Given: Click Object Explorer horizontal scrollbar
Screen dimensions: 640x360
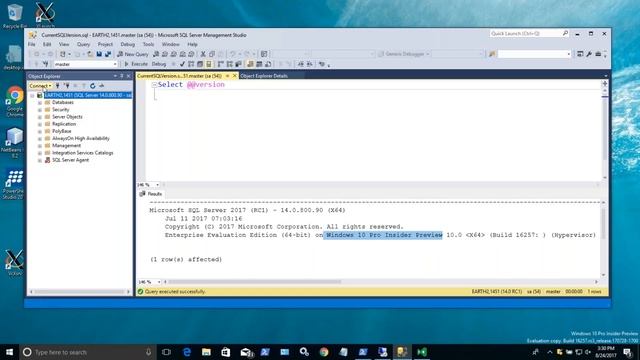Looking at the screenshot, I should (80, 292).
